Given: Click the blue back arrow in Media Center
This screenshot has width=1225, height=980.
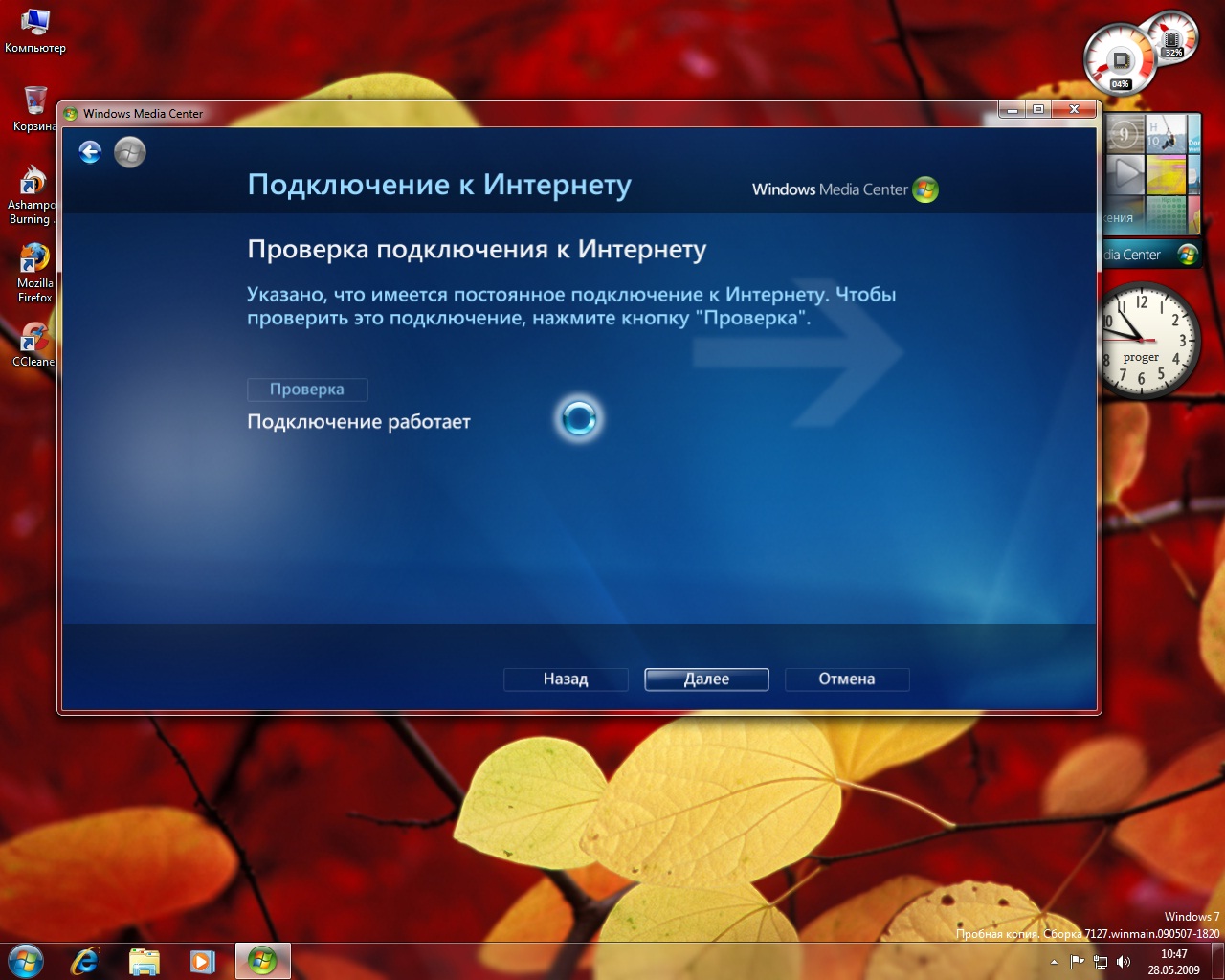Looking at the screenshot, I should (x=90, y=152).
